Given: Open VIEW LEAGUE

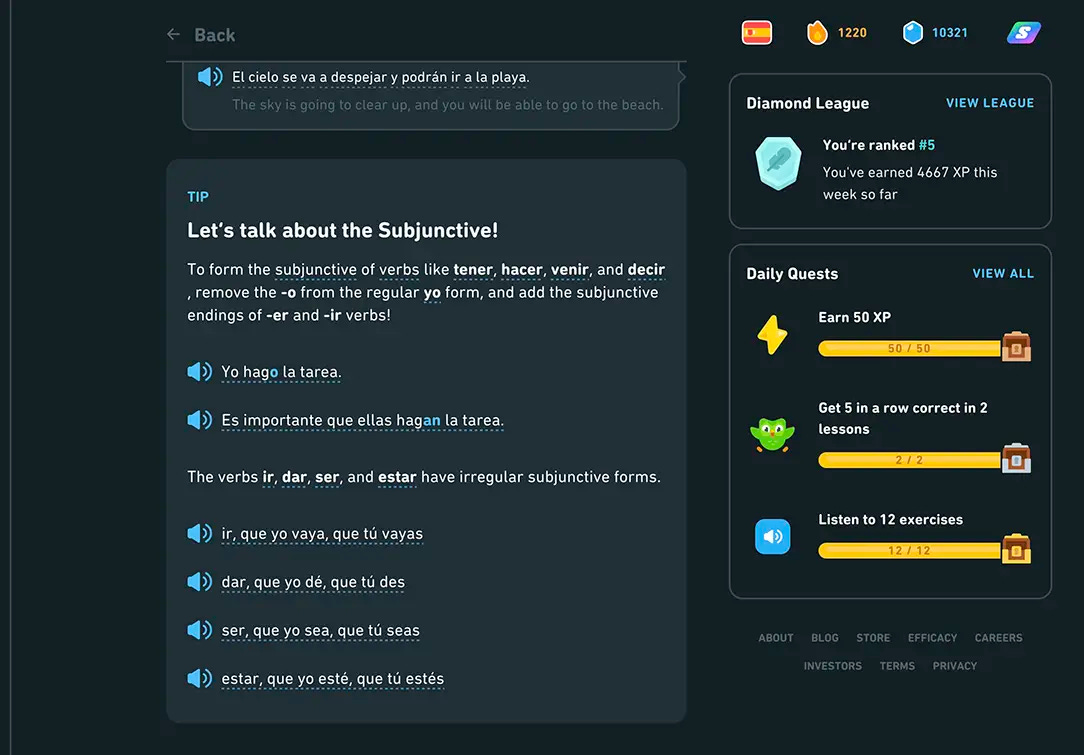Looking at the screenshot, I should [x=990, y=102].
